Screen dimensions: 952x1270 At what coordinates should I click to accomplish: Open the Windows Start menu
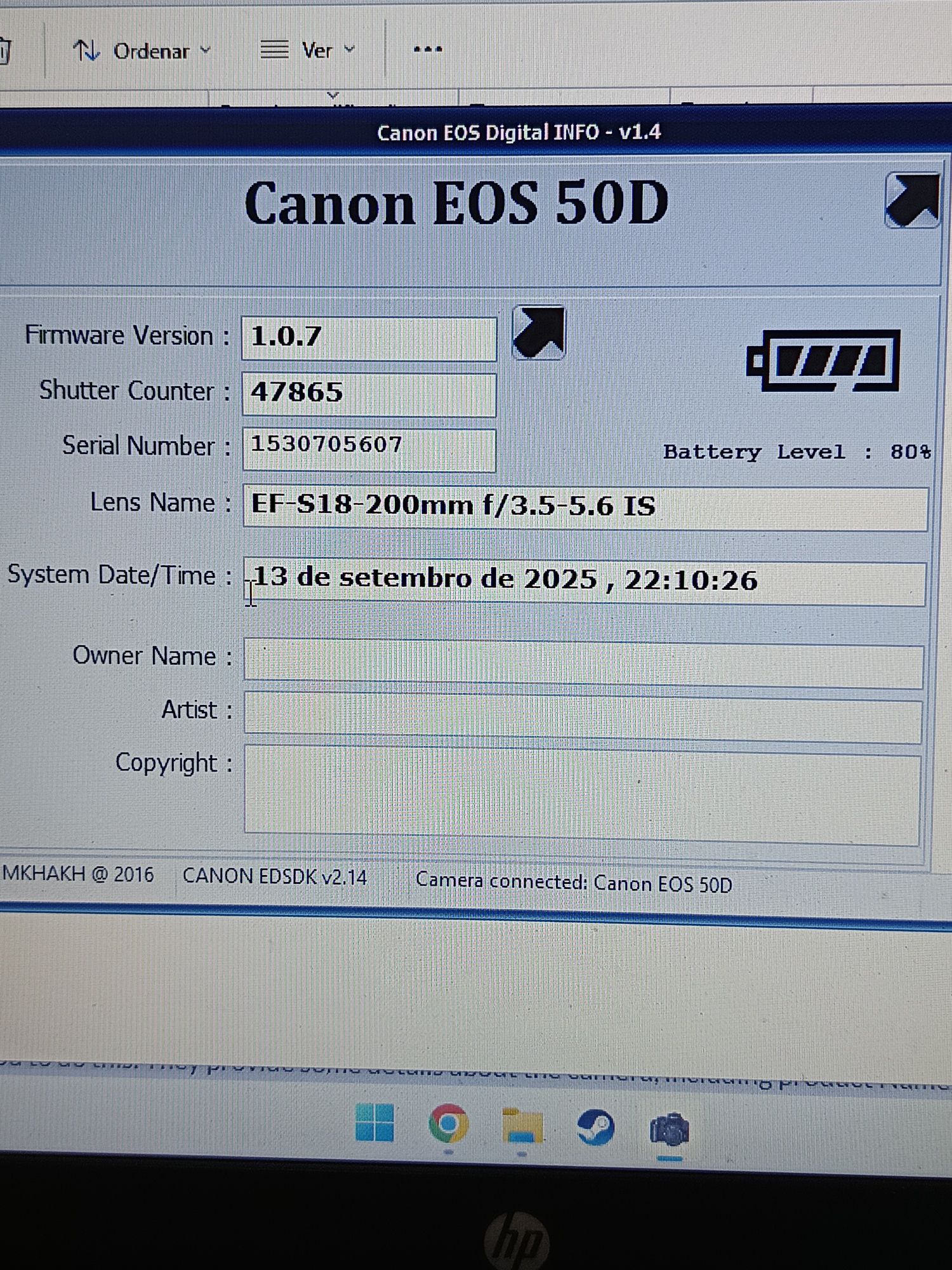[374, 1123]
